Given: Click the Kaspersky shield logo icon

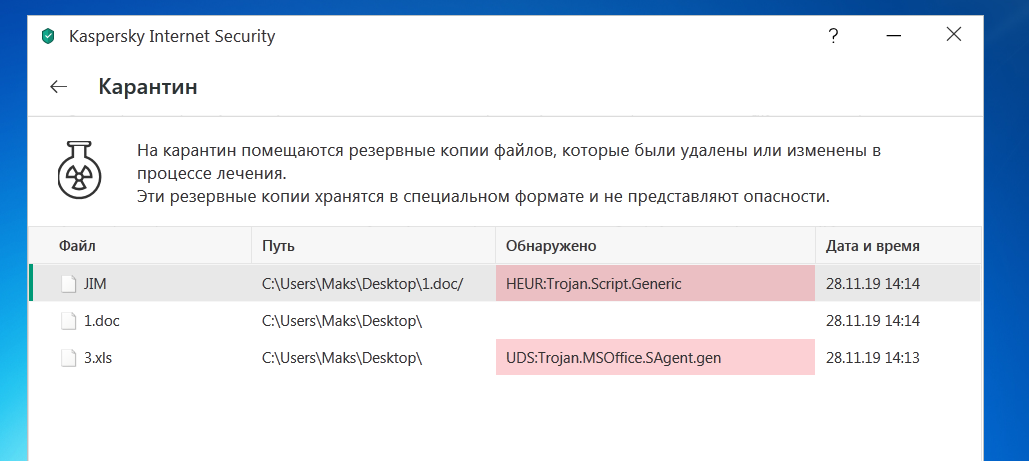Looking at the screenshot, I should [x=47, y=37].
